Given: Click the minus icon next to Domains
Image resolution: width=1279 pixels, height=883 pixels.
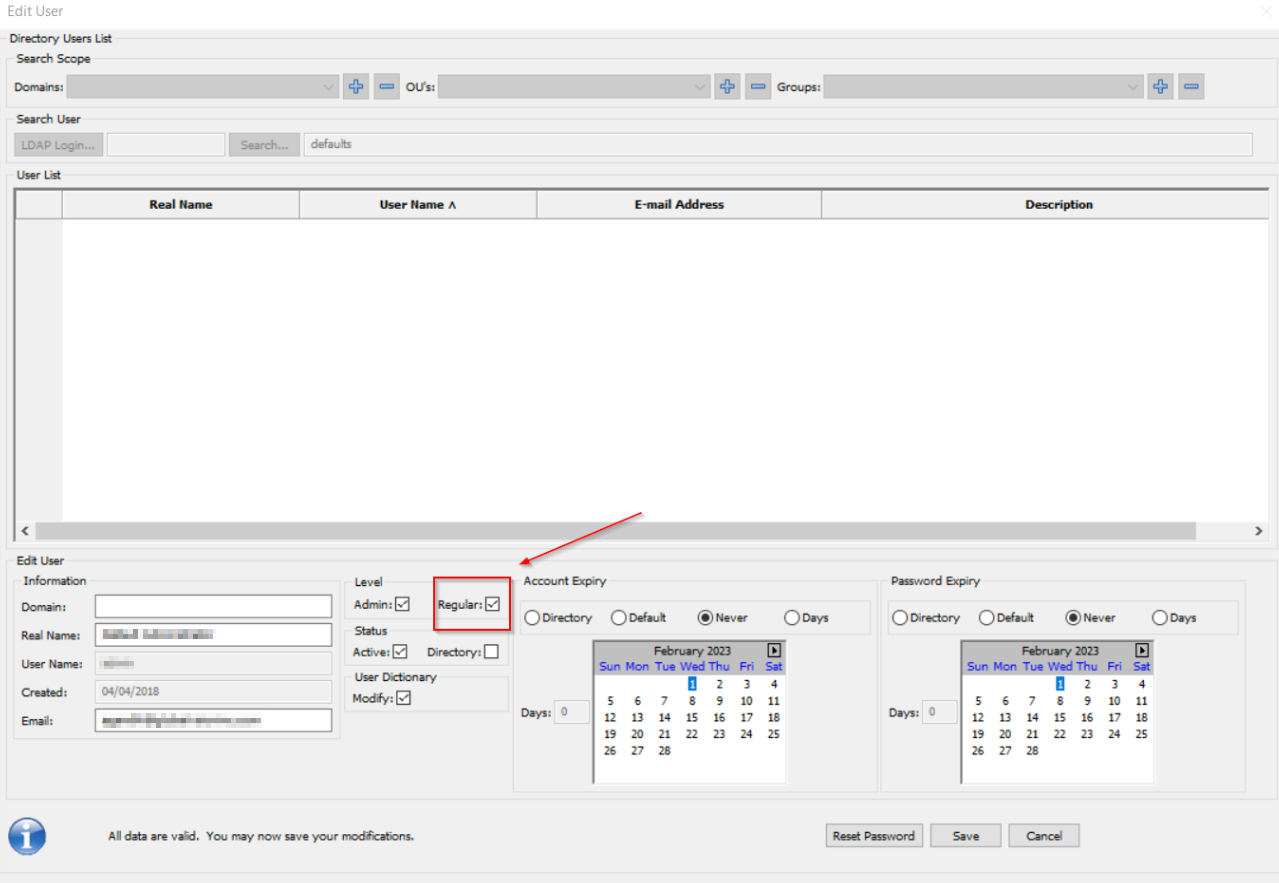Looking at the screenshot, I should [x=387, y=87].
